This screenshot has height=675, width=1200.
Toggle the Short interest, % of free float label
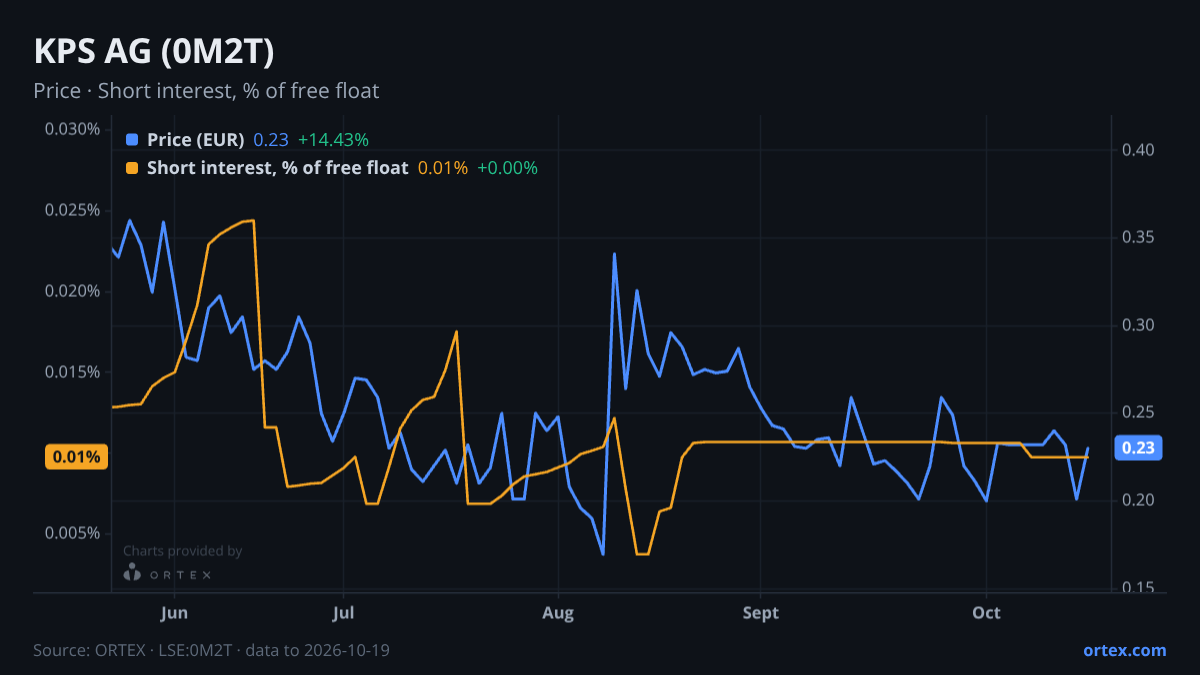click(277, 168)
